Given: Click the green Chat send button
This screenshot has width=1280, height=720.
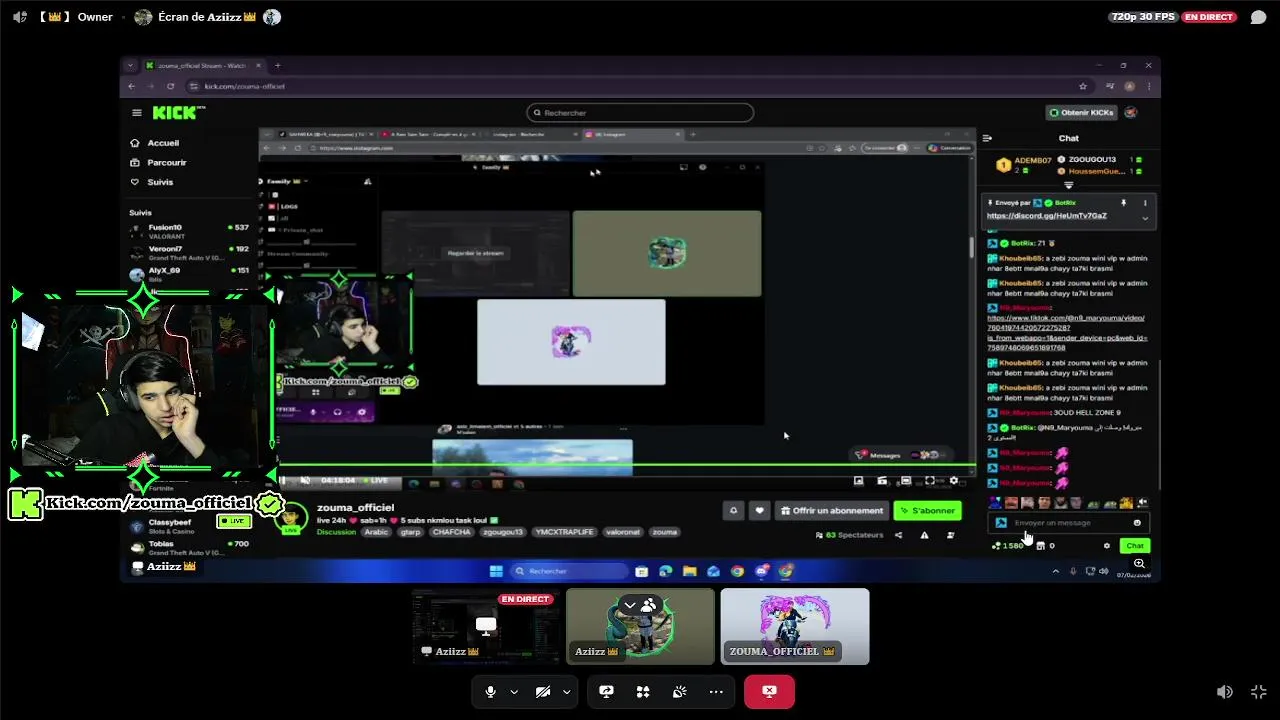Looking at the screenshot, I should 1135,545.
